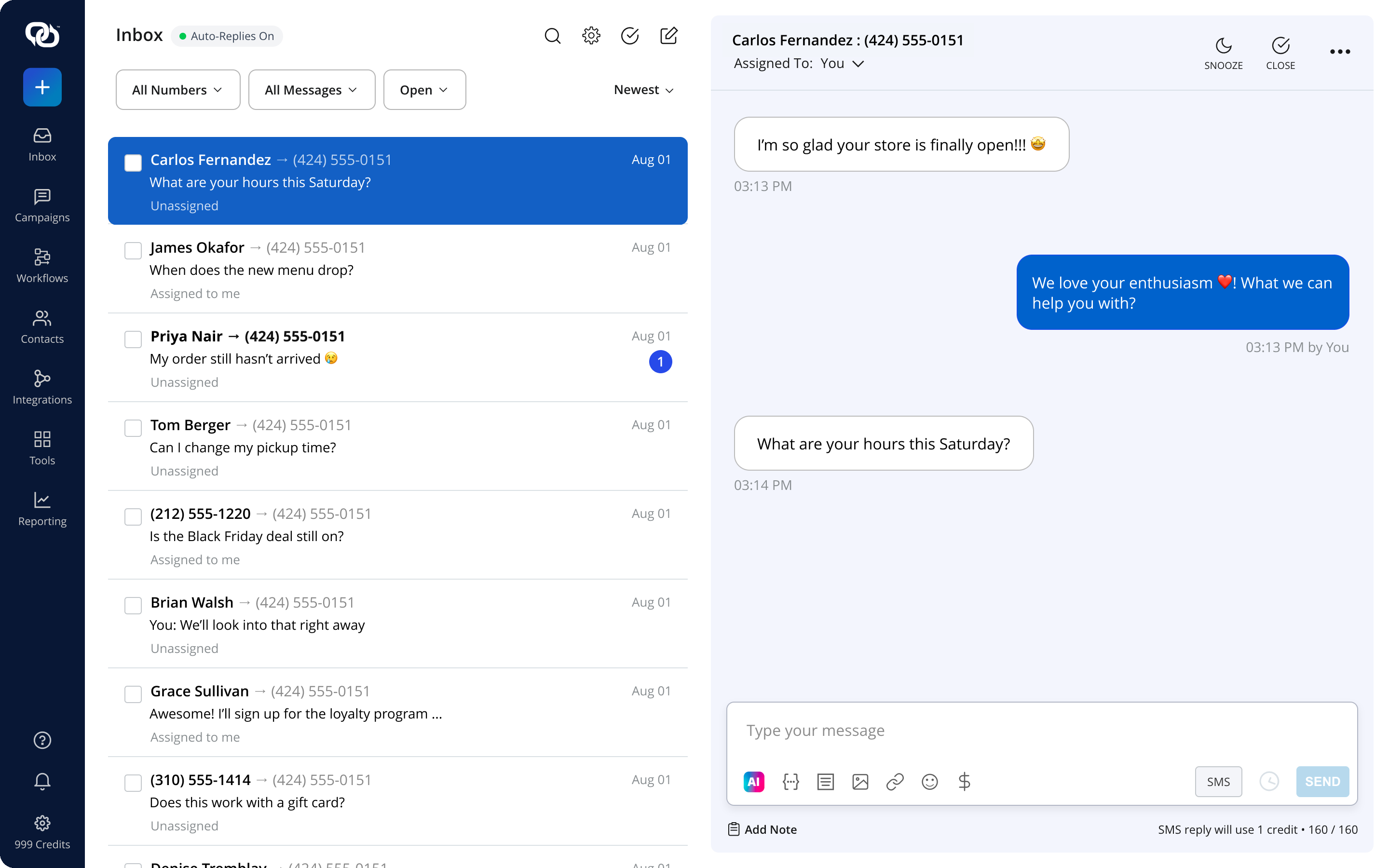
Task: Open "Does this work with a gift card?"
Action: coord(247,802)
